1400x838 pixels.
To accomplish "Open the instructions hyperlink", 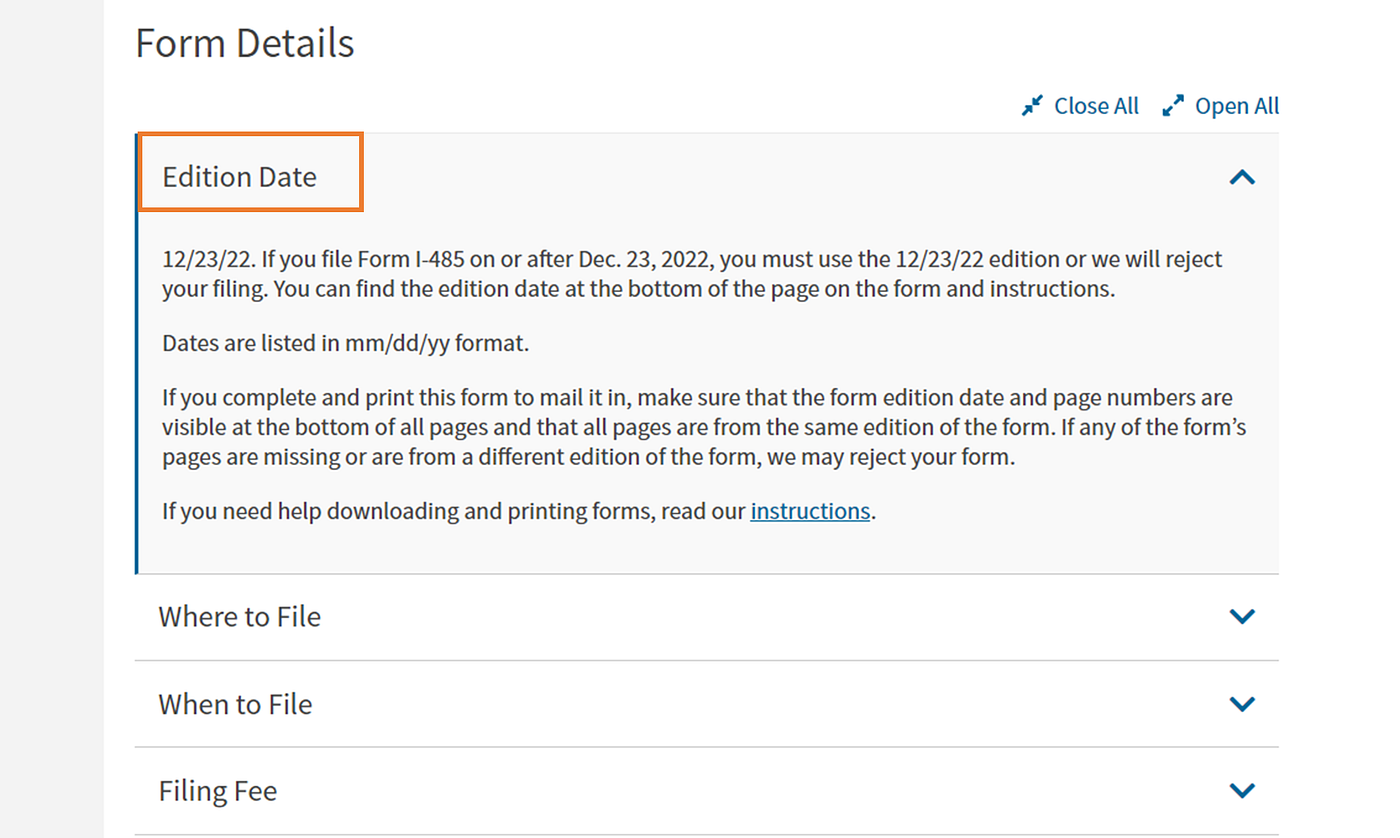I will click(x=810, y=511).
